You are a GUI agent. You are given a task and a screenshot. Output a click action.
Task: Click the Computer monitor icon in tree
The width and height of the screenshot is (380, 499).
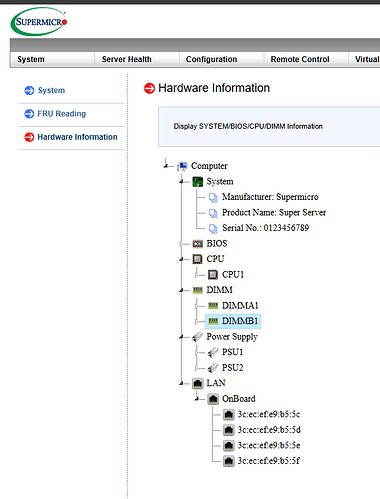(182, 166)
